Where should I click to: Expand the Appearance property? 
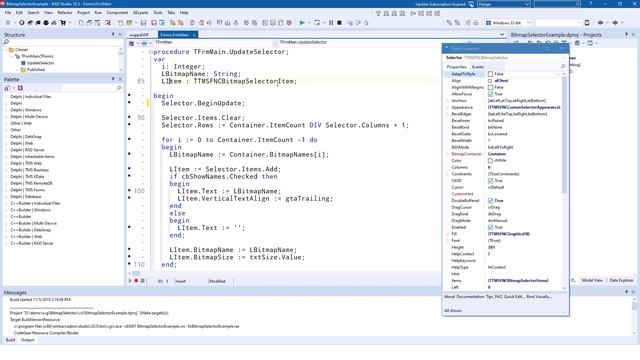448,107
